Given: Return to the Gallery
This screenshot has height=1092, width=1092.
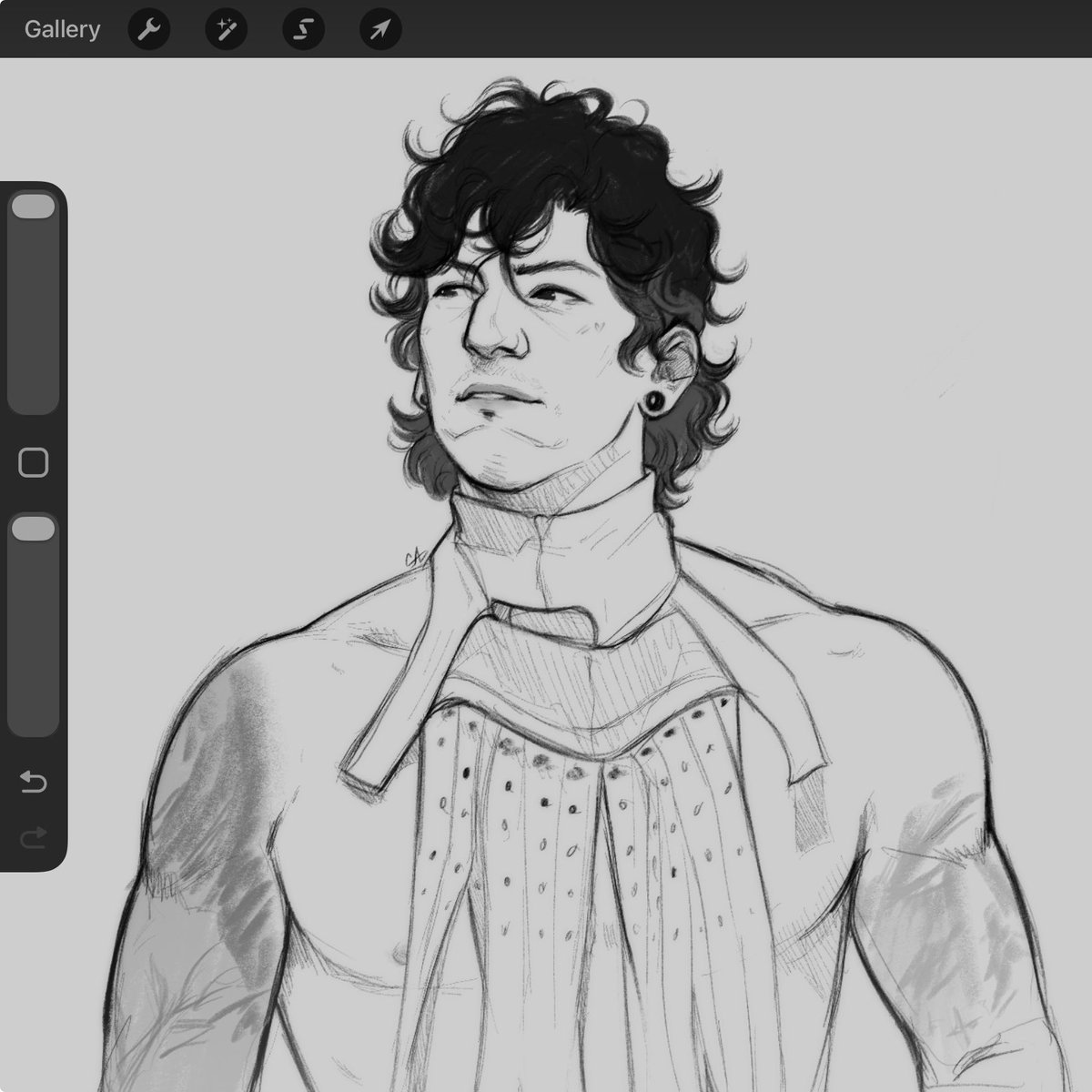Looking at the screenshot, I should (x=62, y=29).
